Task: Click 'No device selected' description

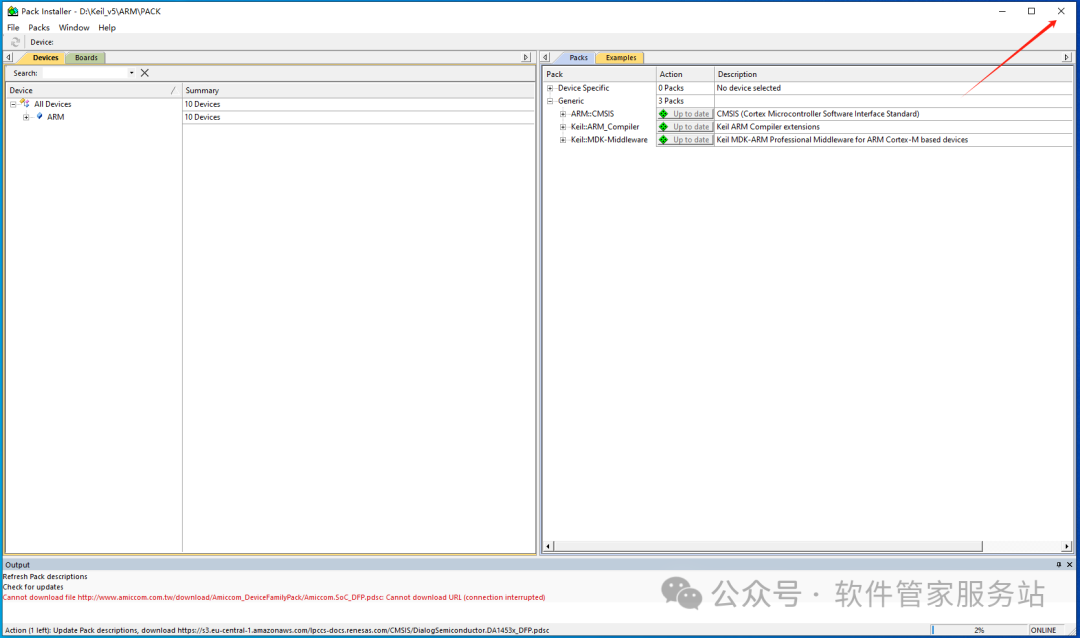Action: pyautogui.click(x=749, y=88)
